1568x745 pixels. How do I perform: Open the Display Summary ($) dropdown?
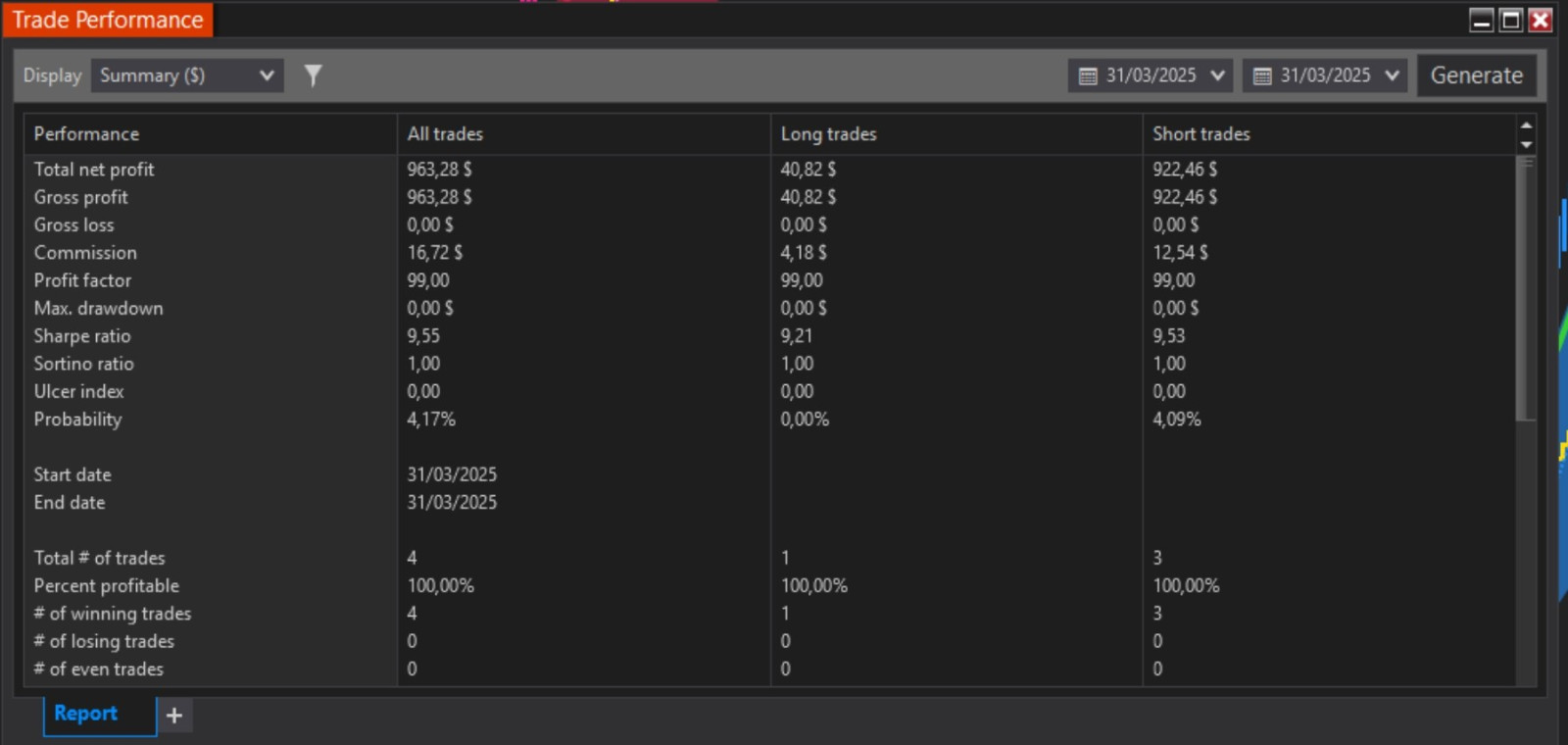[x=187, y=75]
